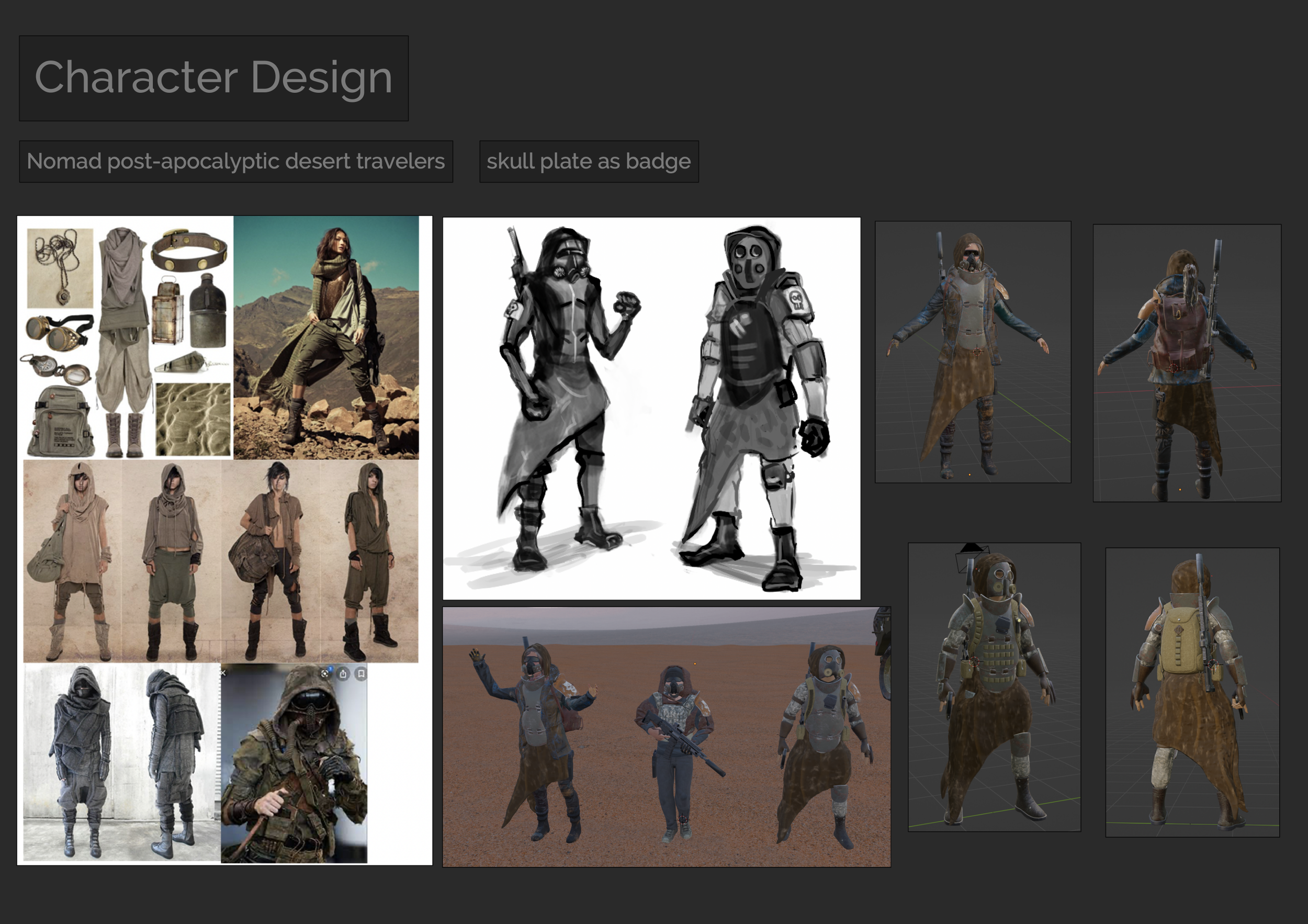The width and height of the screenshot is (1308, 924).
Task: Click the woman on rocky mountain photo
Action: pos(326,337)
